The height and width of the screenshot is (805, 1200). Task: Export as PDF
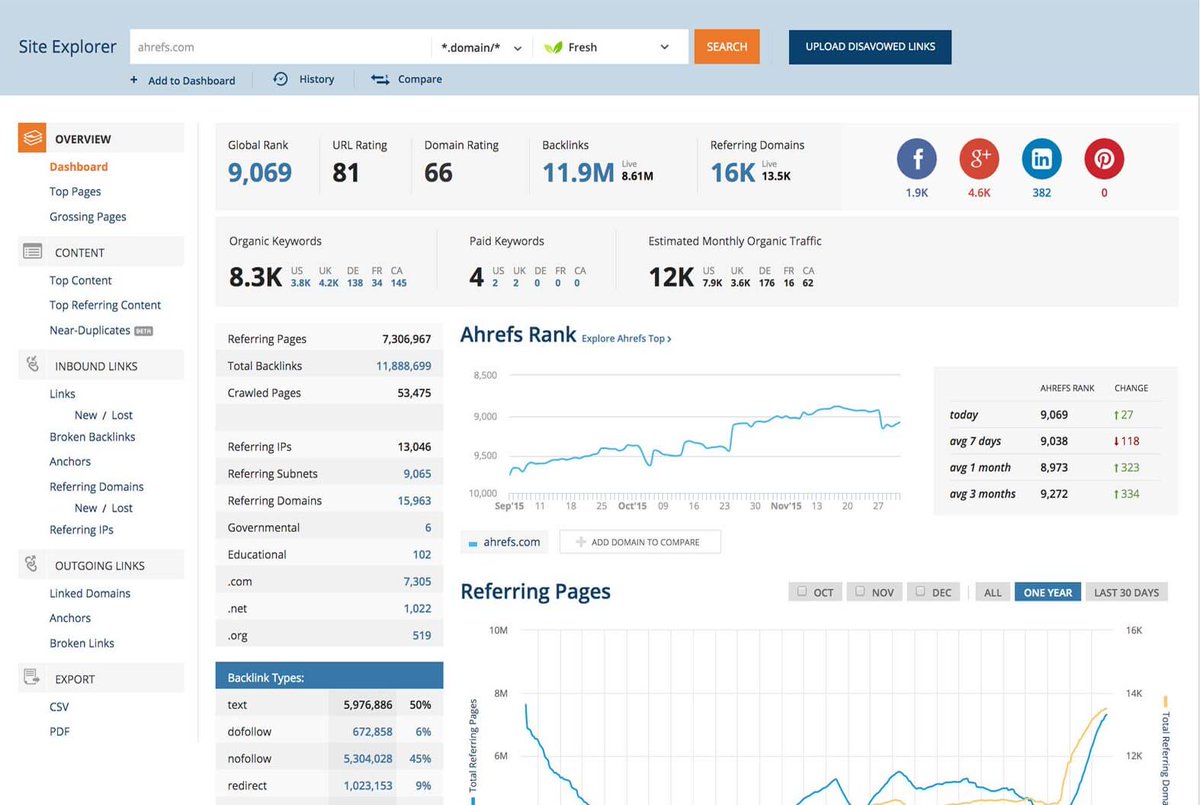point(59,732)
